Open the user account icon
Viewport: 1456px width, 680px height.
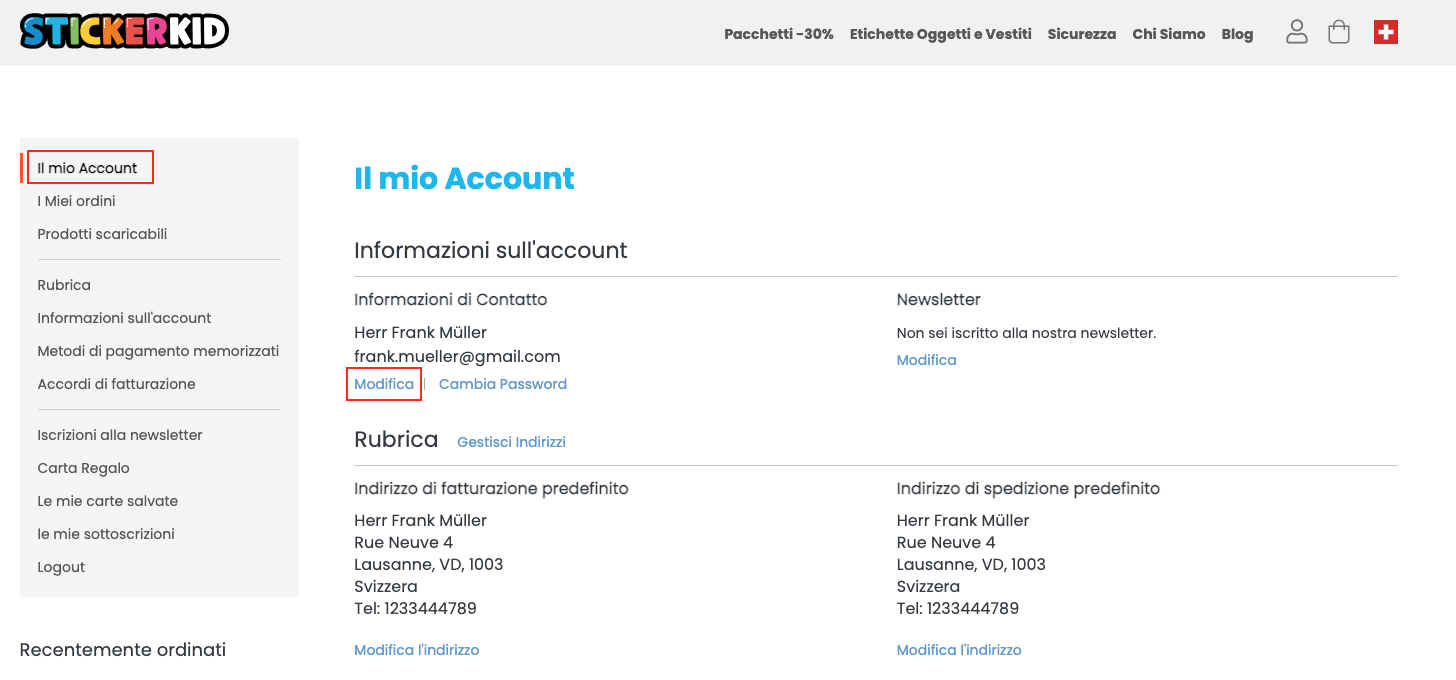pyautogui.click(x=1297, y=32)
